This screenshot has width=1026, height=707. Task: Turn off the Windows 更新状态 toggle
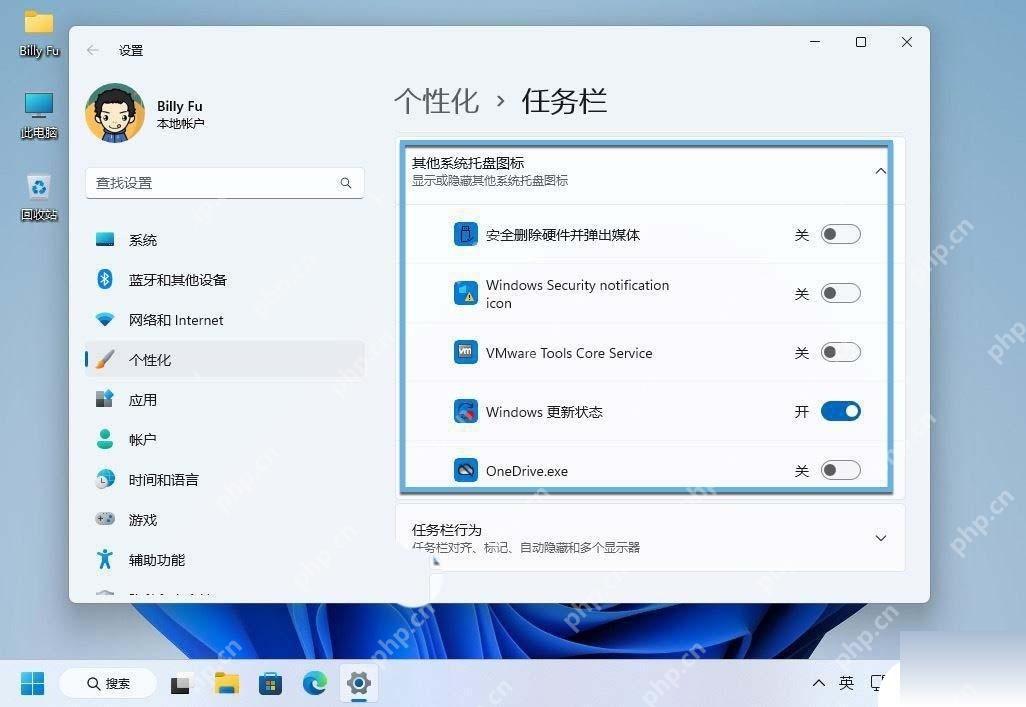pyautogui.click(x=841, y=411)
